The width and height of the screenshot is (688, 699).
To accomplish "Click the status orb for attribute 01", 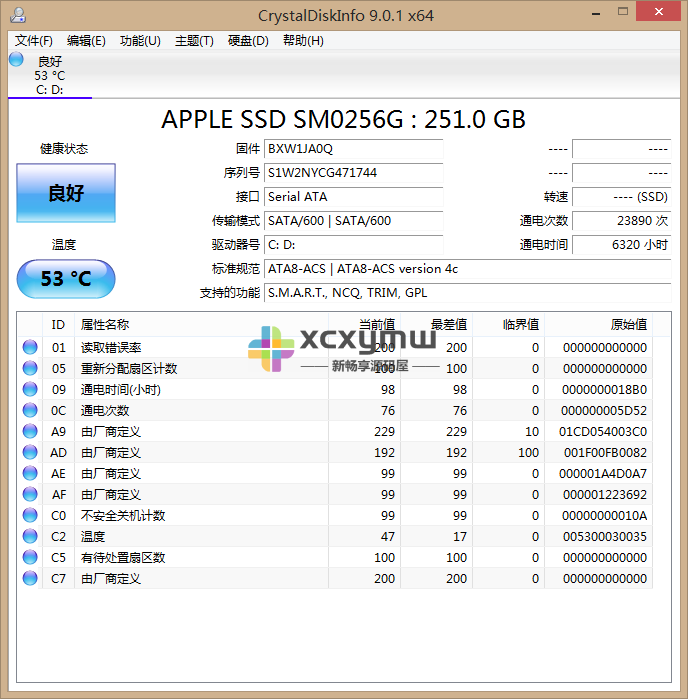I will click(x=30, y=347).
